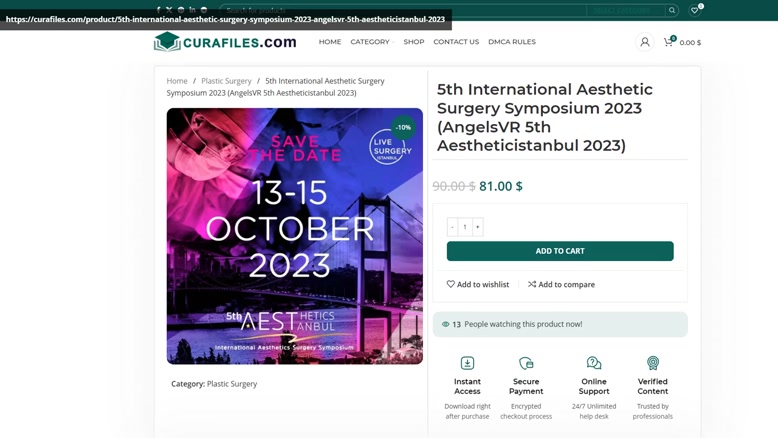Screen dimensions: 778x438
Task: Click the -10% discount badge
Action: pyautogui.click(x=403, y=127)
